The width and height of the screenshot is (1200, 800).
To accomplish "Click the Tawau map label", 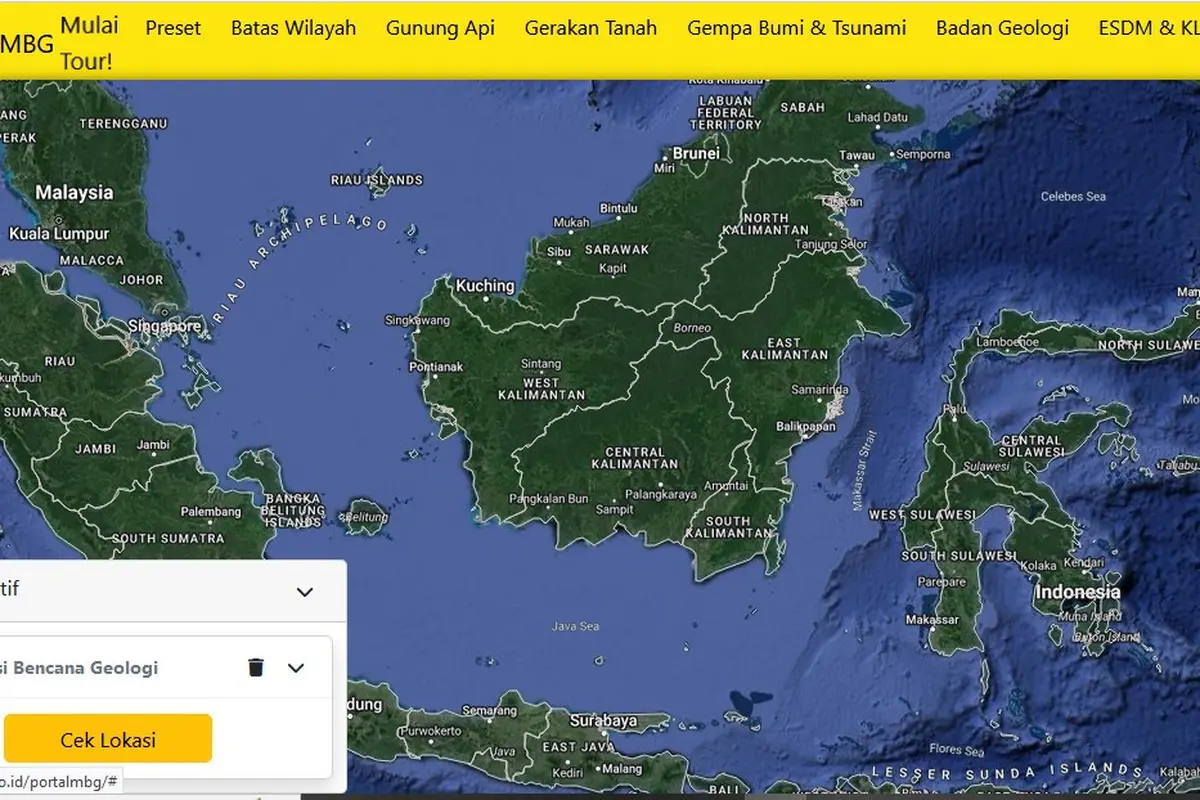I will click(856, 155).
